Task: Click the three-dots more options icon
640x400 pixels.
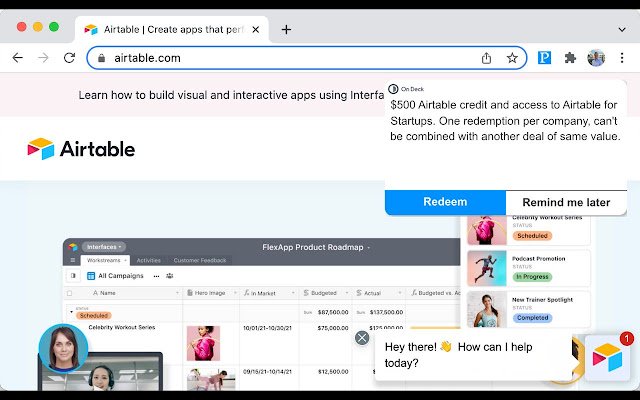Action: [156, 276]
